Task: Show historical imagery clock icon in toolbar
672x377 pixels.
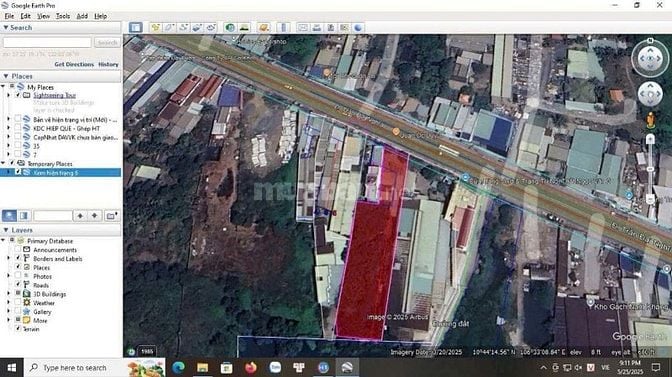Action: [x=230, y=28]
